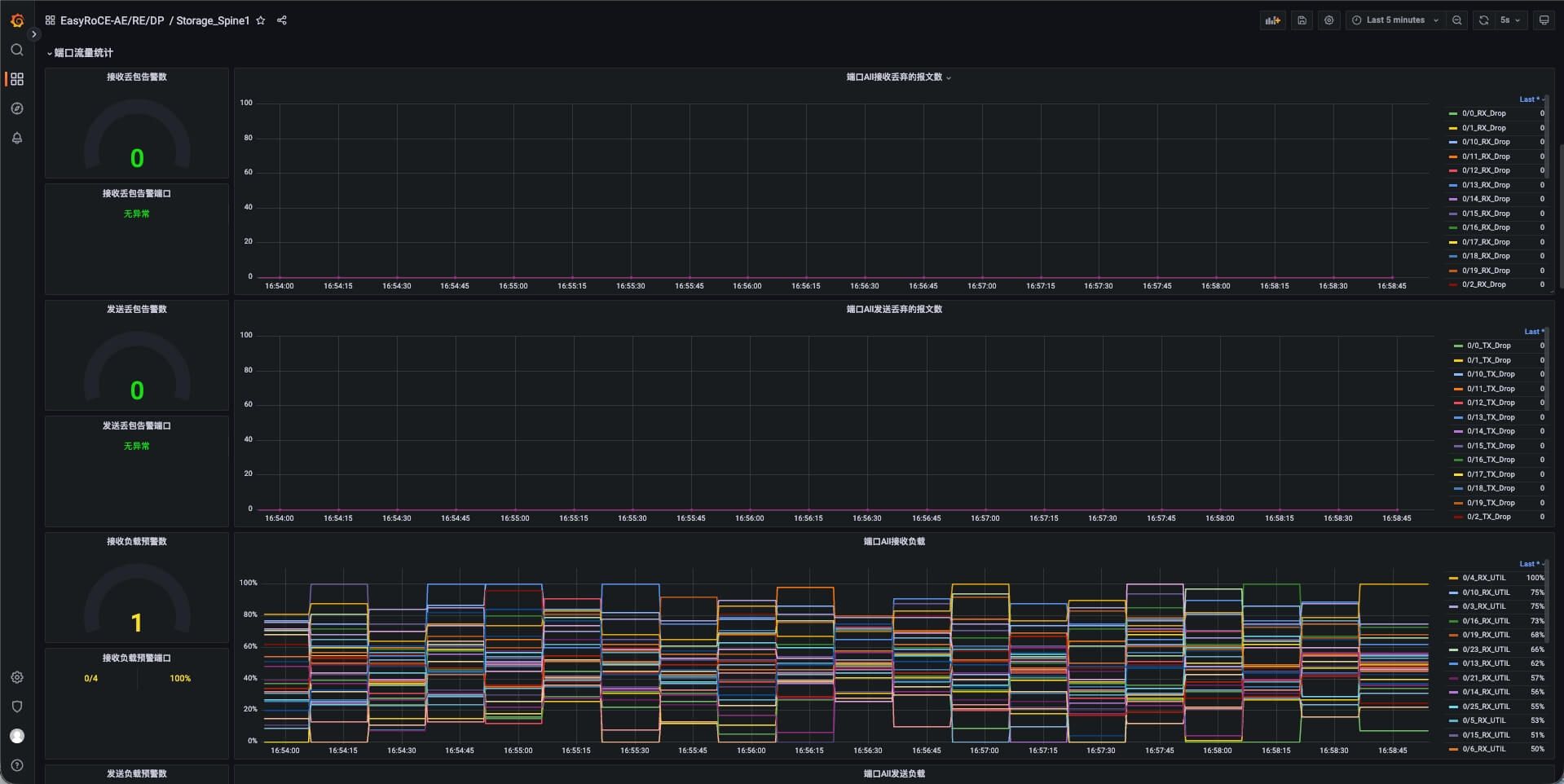Open the Dashboards menu in the sidebar
1564x784 pixels.
click(16, 79)
